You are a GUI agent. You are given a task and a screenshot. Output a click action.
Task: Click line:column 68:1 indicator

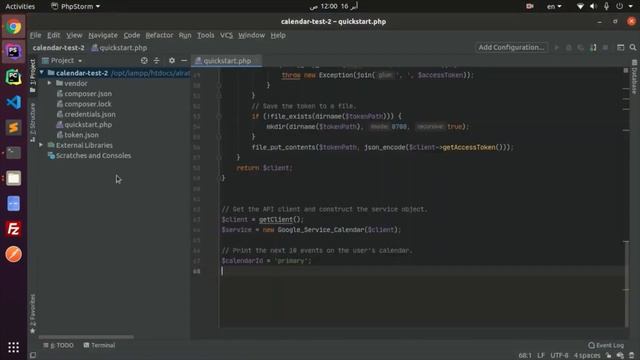tap(525, 356)
